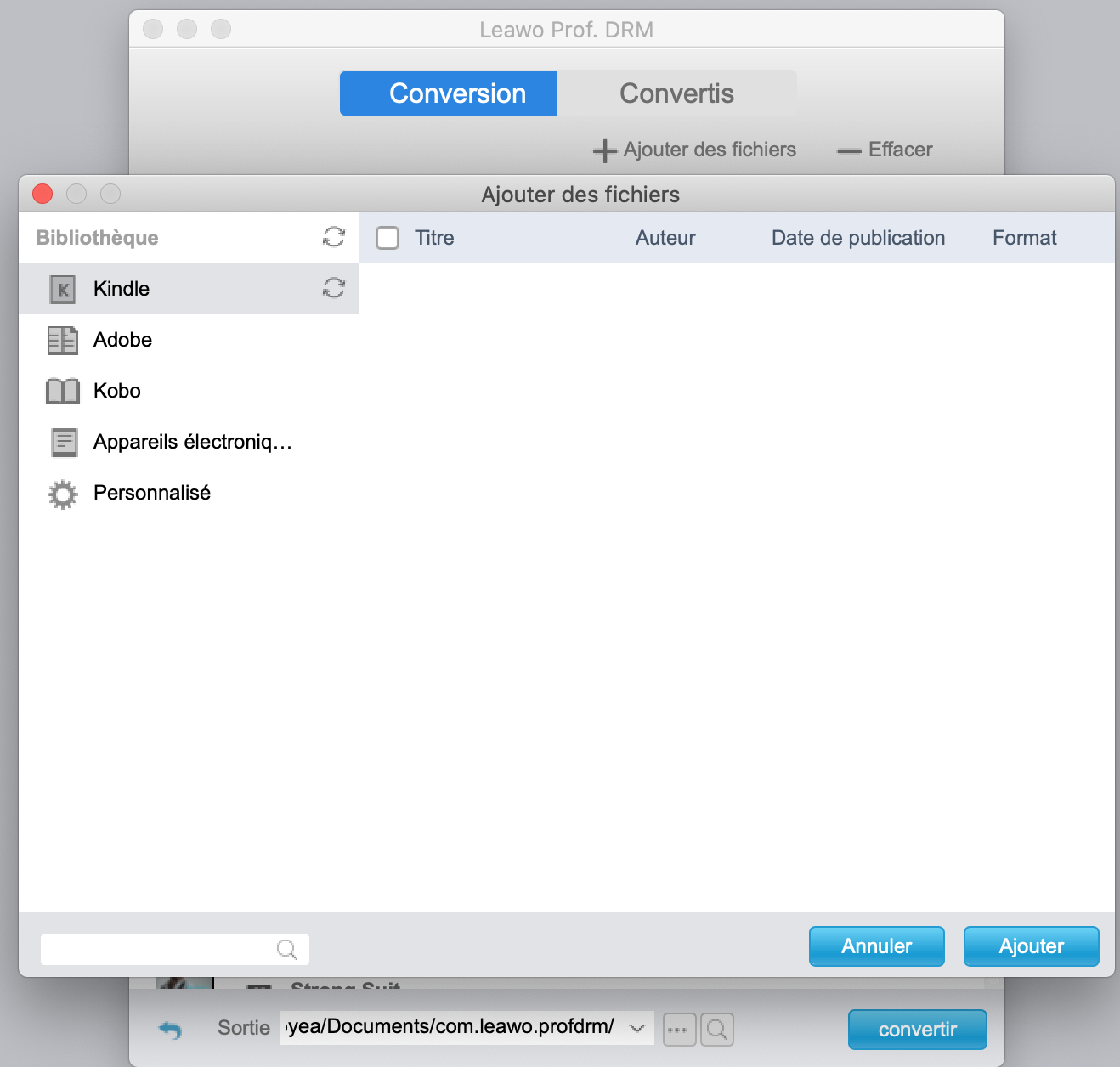
Task: Close the Ajouter des fichiers dialog
Action: pyautogui.click(x=42, y=194)
